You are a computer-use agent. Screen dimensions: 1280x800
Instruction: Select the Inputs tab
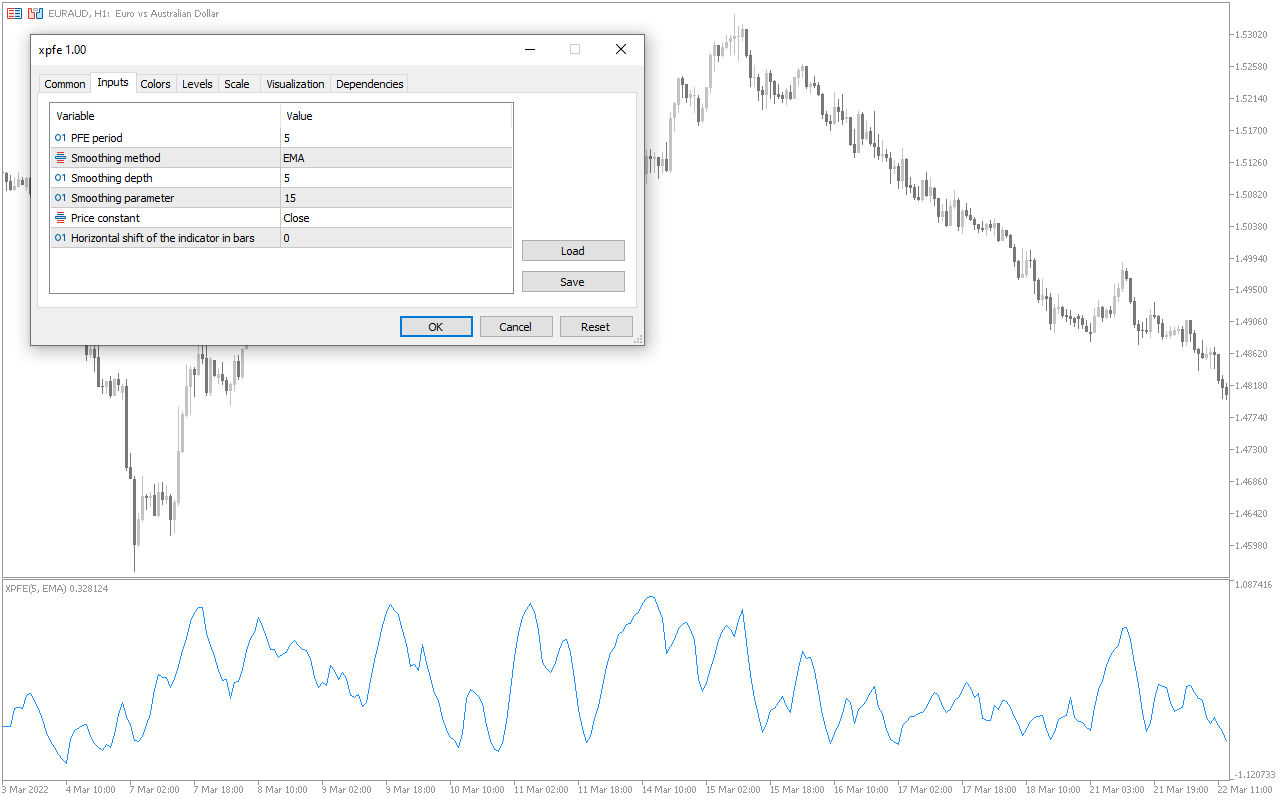[x=113, y=83]
